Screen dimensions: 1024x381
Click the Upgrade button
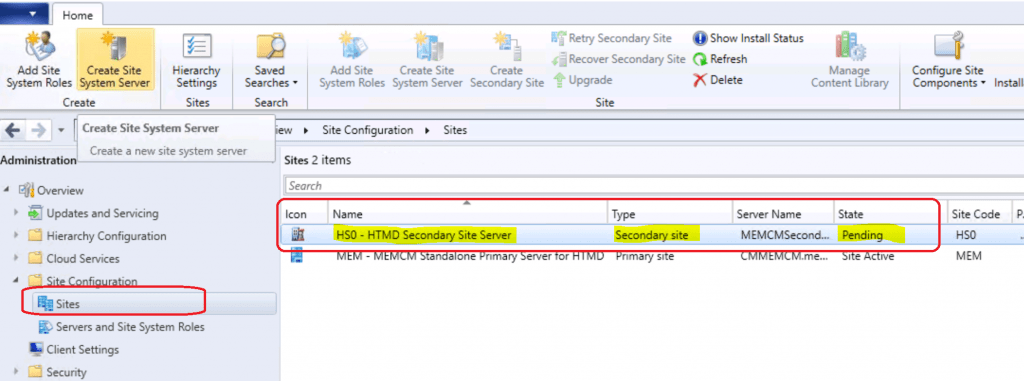(583, 80)
